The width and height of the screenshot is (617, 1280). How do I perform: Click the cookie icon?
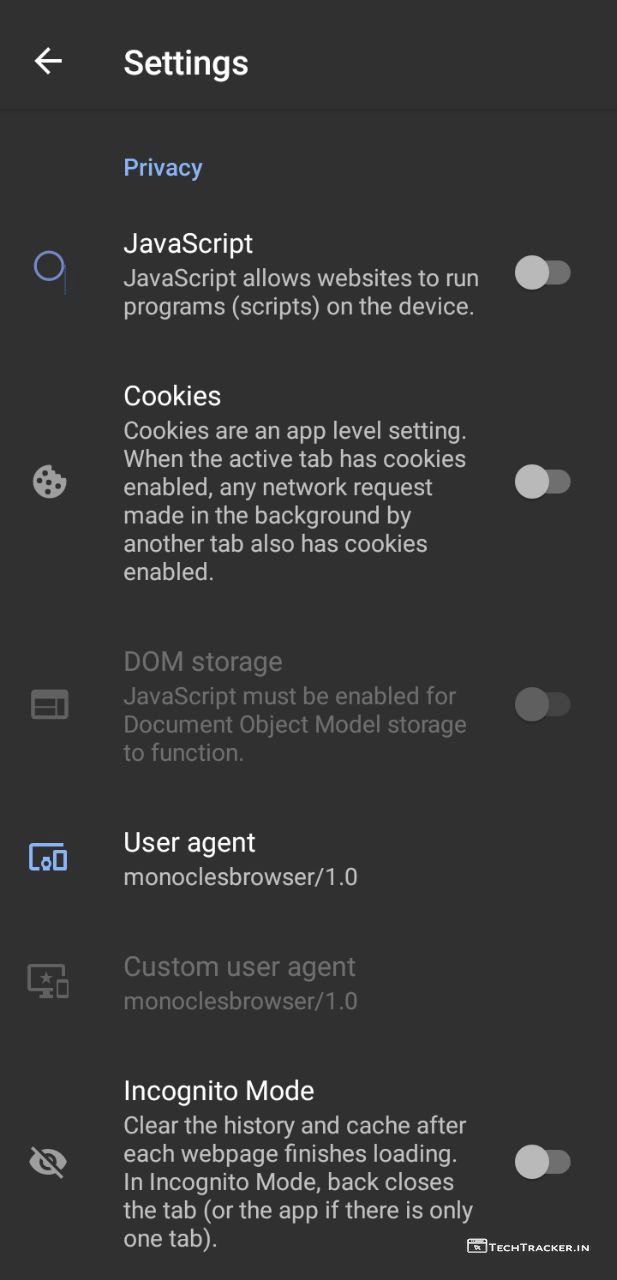coord(49,482)
